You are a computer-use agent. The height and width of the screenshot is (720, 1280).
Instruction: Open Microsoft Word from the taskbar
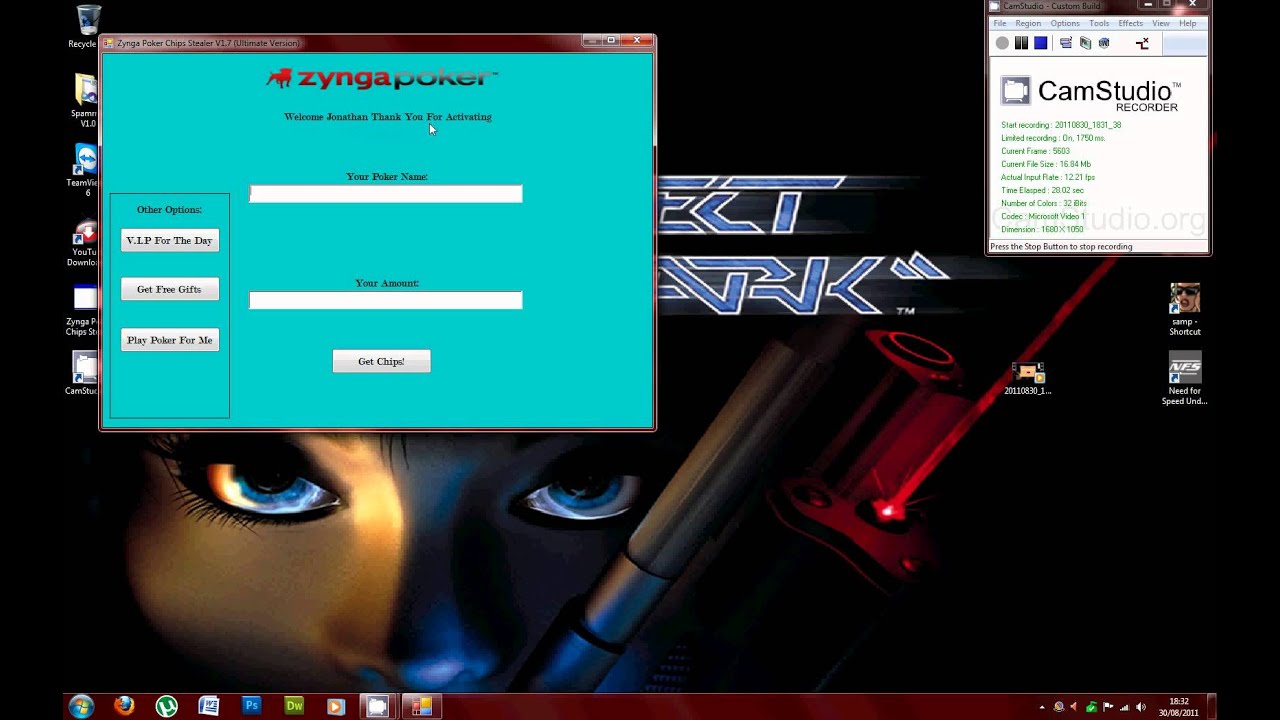[x=209, y=706]
